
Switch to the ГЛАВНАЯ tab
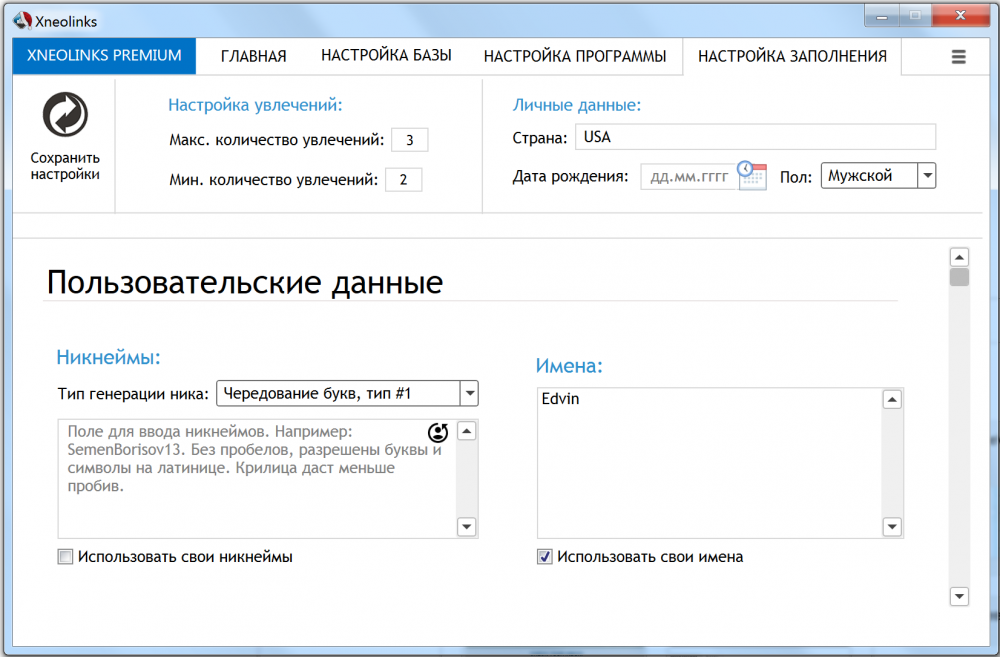[253, 56]
